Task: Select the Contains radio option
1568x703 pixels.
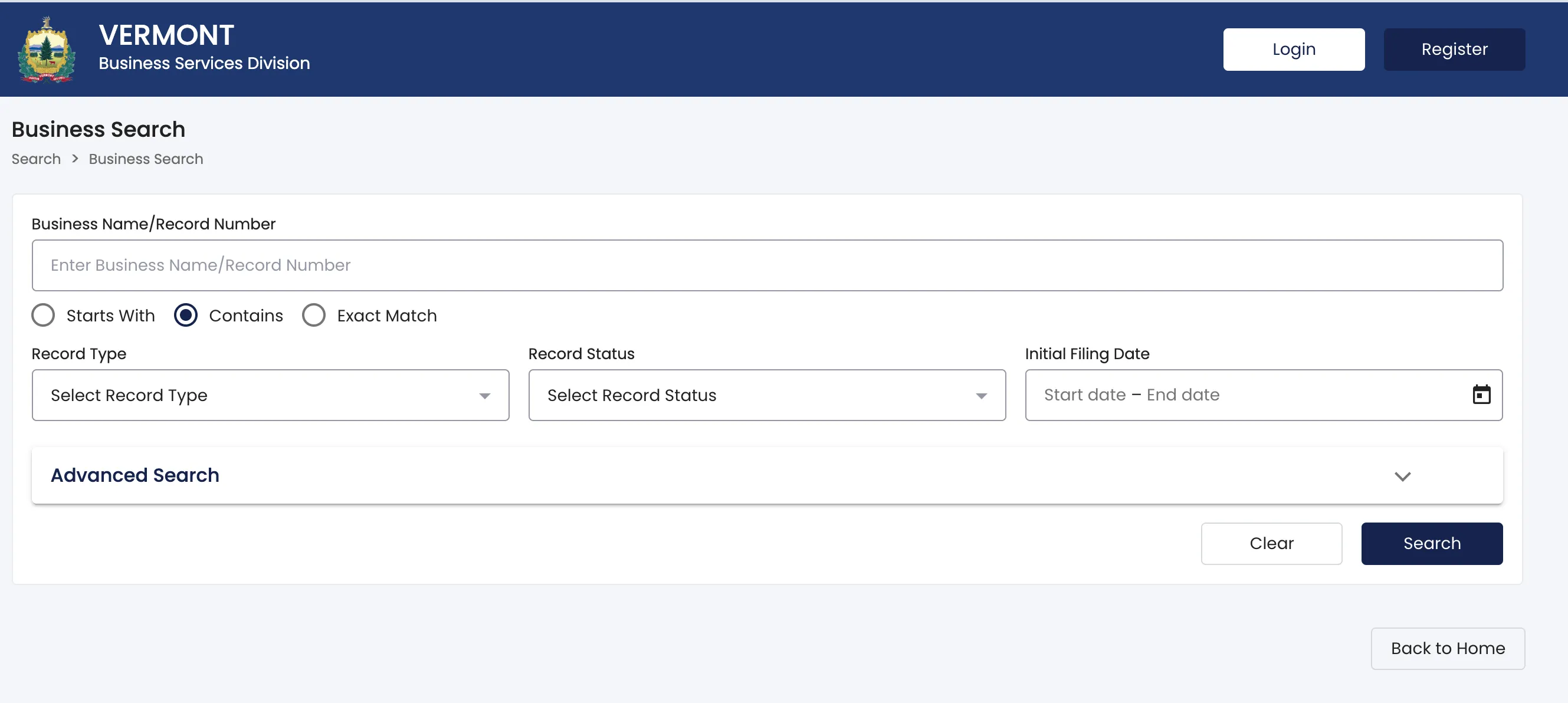Action: tap(186, 316)
